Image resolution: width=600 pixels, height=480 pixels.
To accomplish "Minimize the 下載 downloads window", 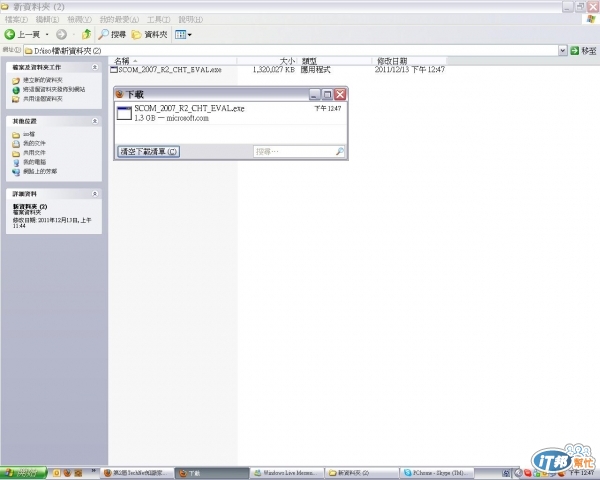I will pos(314,94).
